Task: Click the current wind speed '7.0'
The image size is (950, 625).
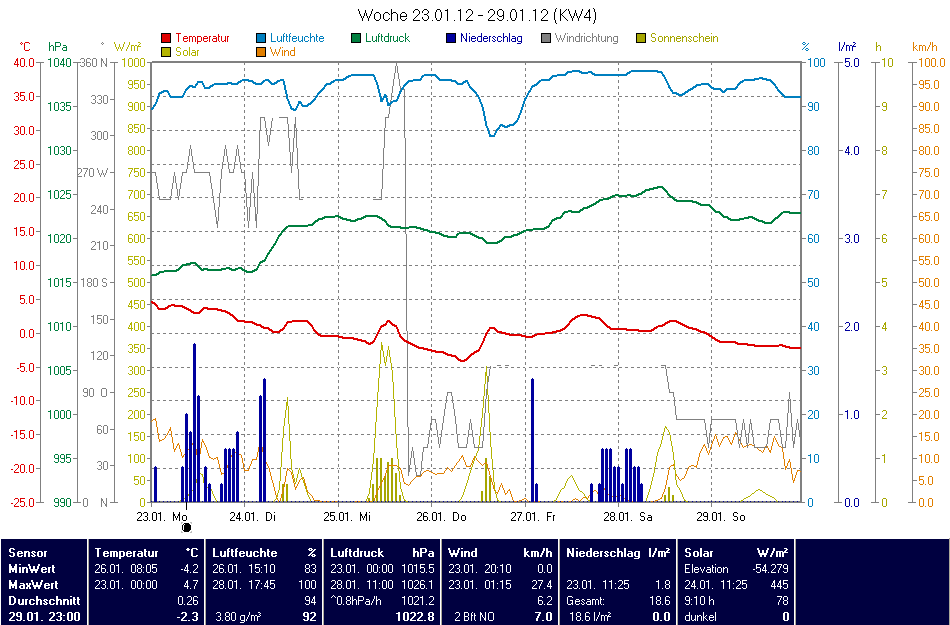Action: (543, 617)
